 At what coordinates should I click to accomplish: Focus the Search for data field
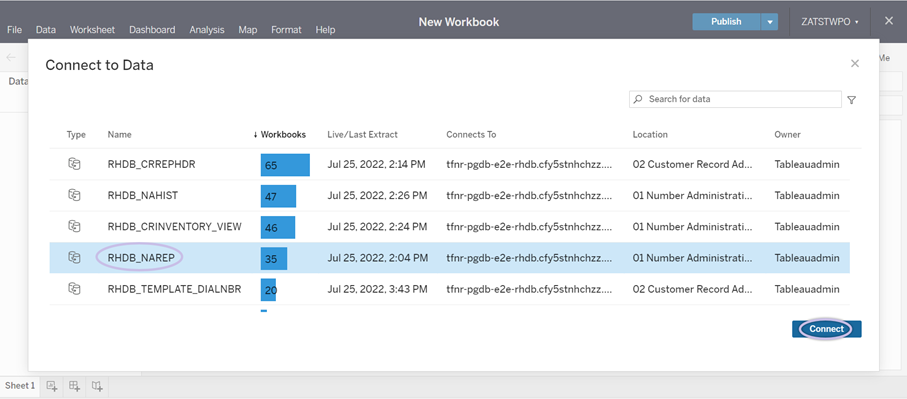(x=735, y=99)
